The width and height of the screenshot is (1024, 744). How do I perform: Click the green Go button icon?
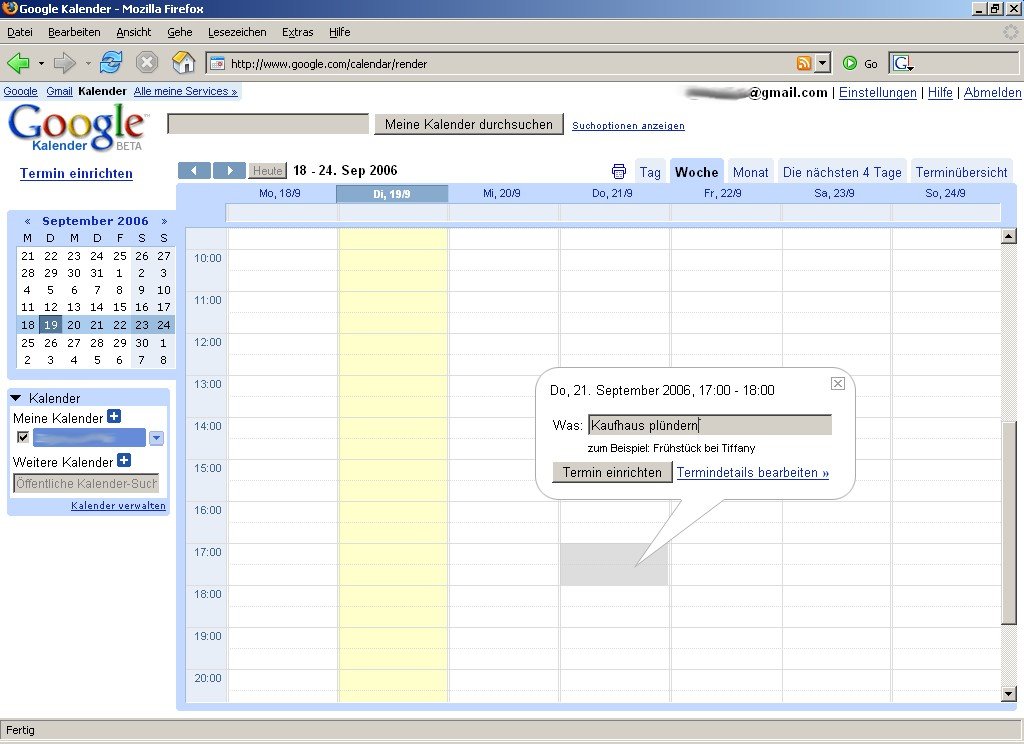(x=850, y=63)
